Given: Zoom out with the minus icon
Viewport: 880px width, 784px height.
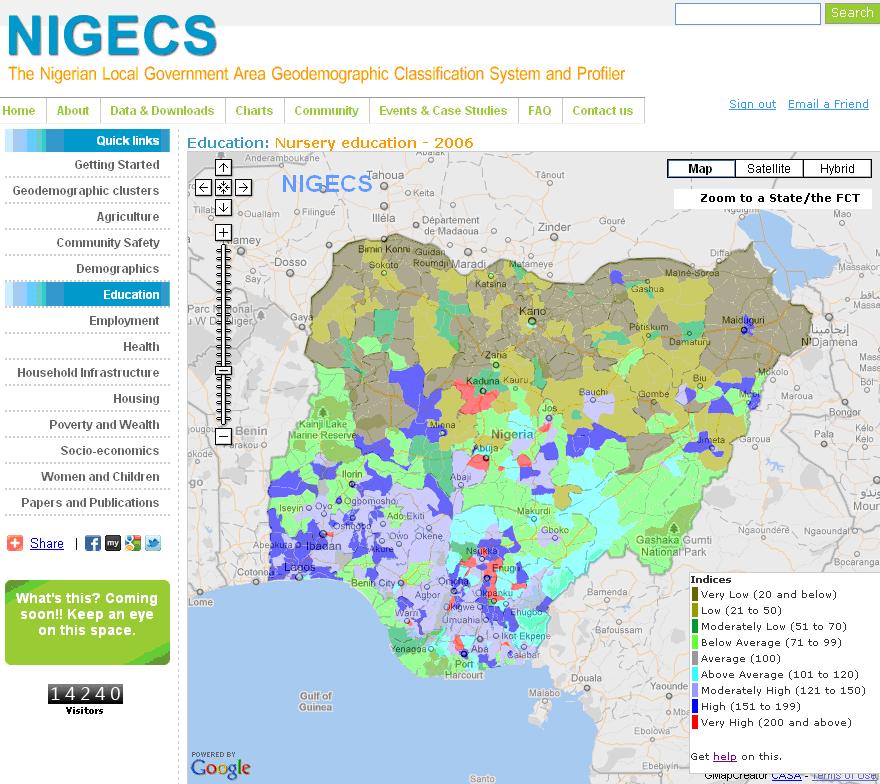Looking at the screenshot, I should point(223,436).
